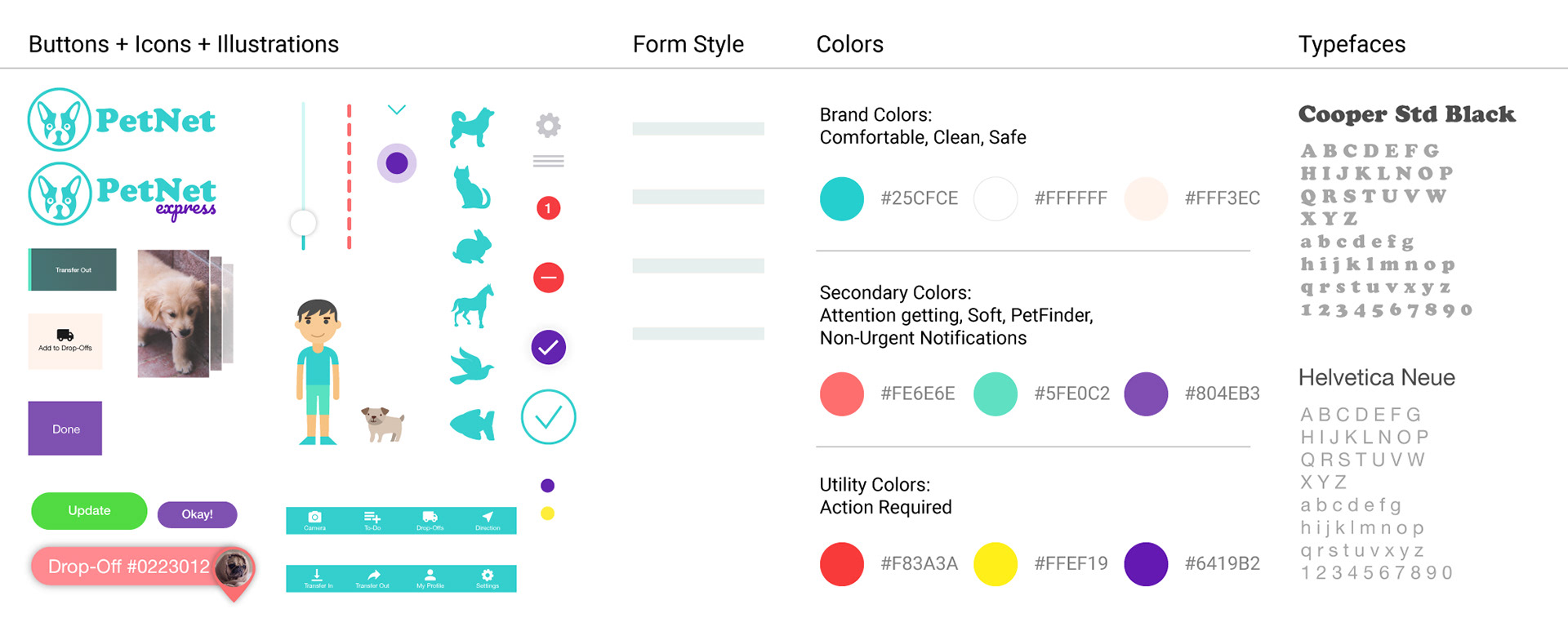The height and width of the screenshot is (627, 1568).
Task: Click the purple Okay! button
Action: click(198, 514)
